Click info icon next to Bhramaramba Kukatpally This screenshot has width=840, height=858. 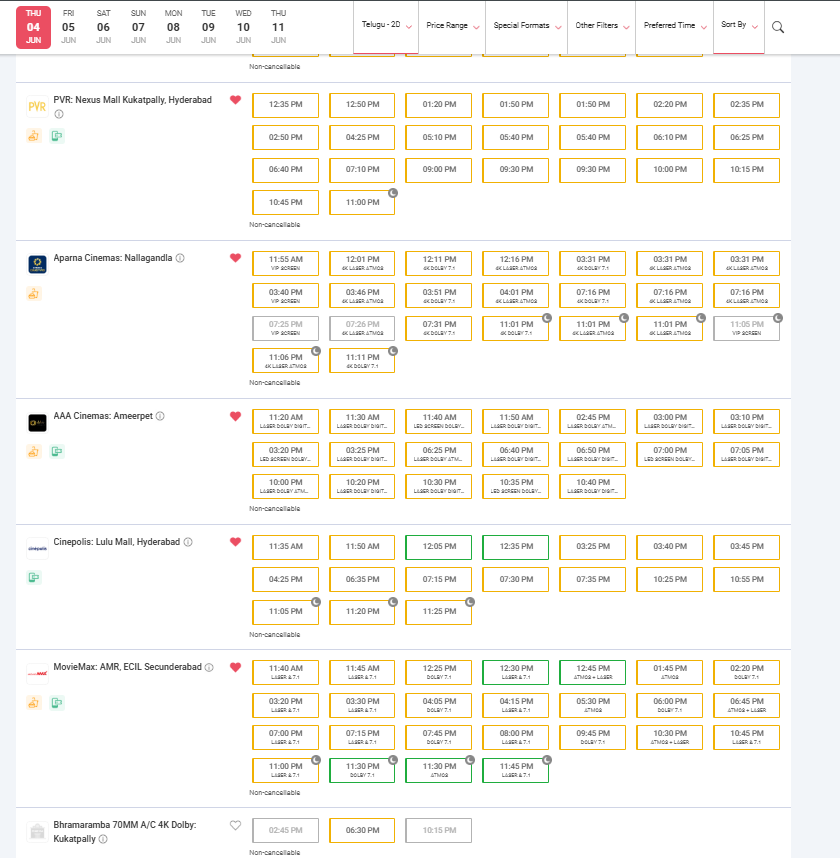[103, 839]
